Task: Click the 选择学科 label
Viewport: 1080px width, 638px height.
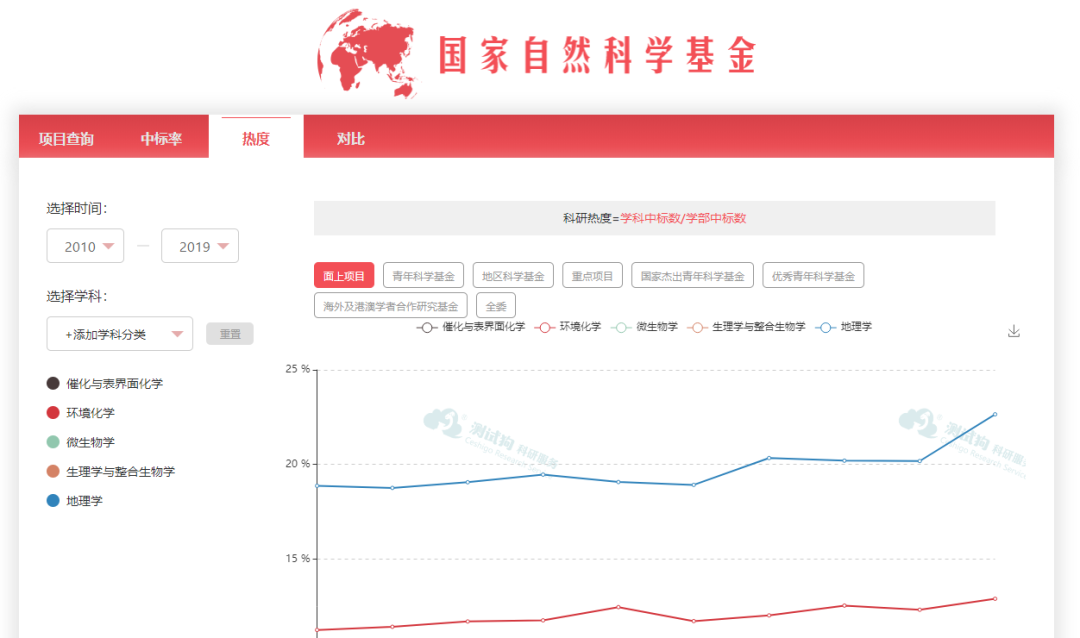Action: pos(76,296)
